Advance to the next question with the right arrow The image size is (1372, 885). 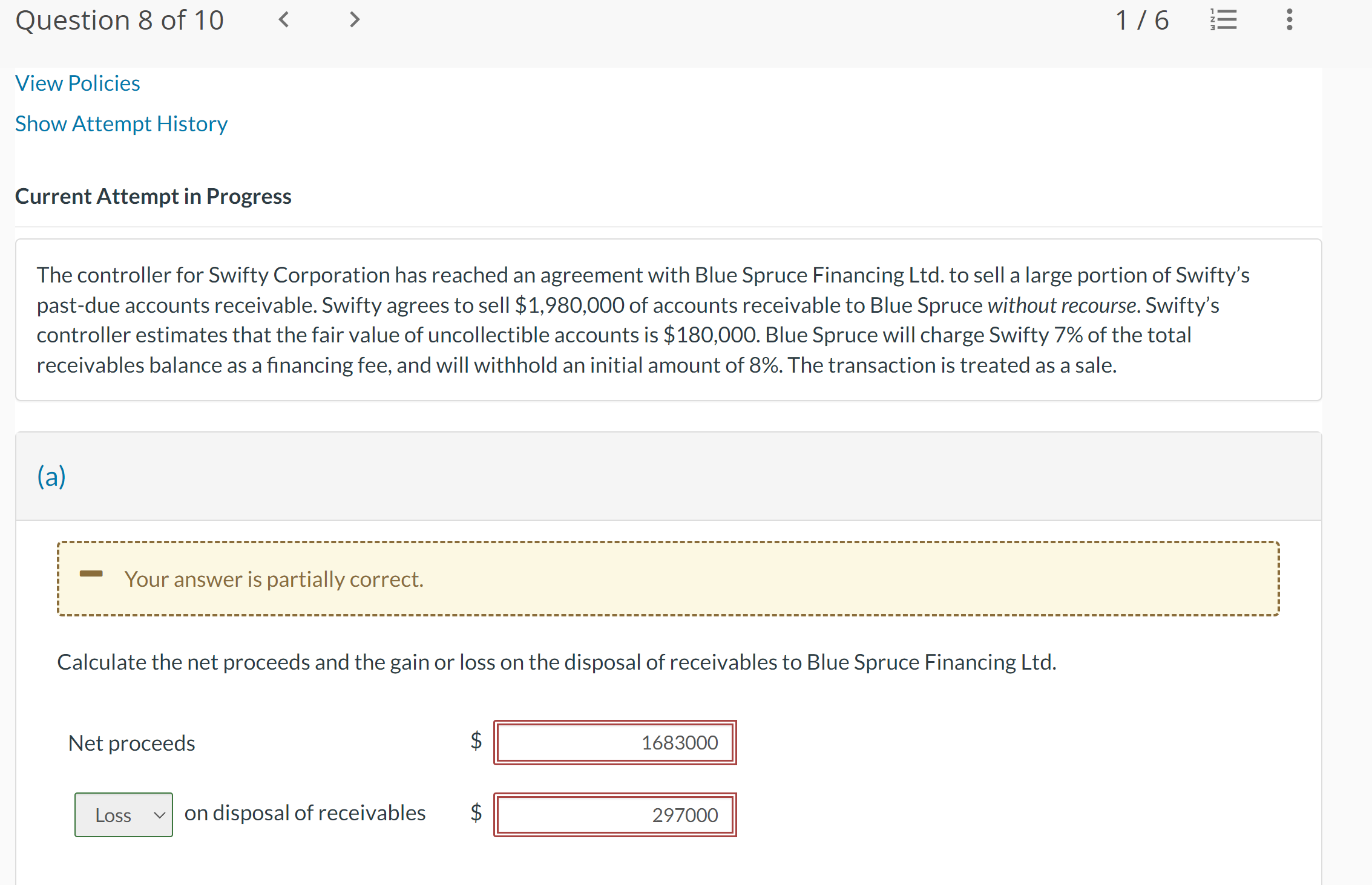[353, 20]
